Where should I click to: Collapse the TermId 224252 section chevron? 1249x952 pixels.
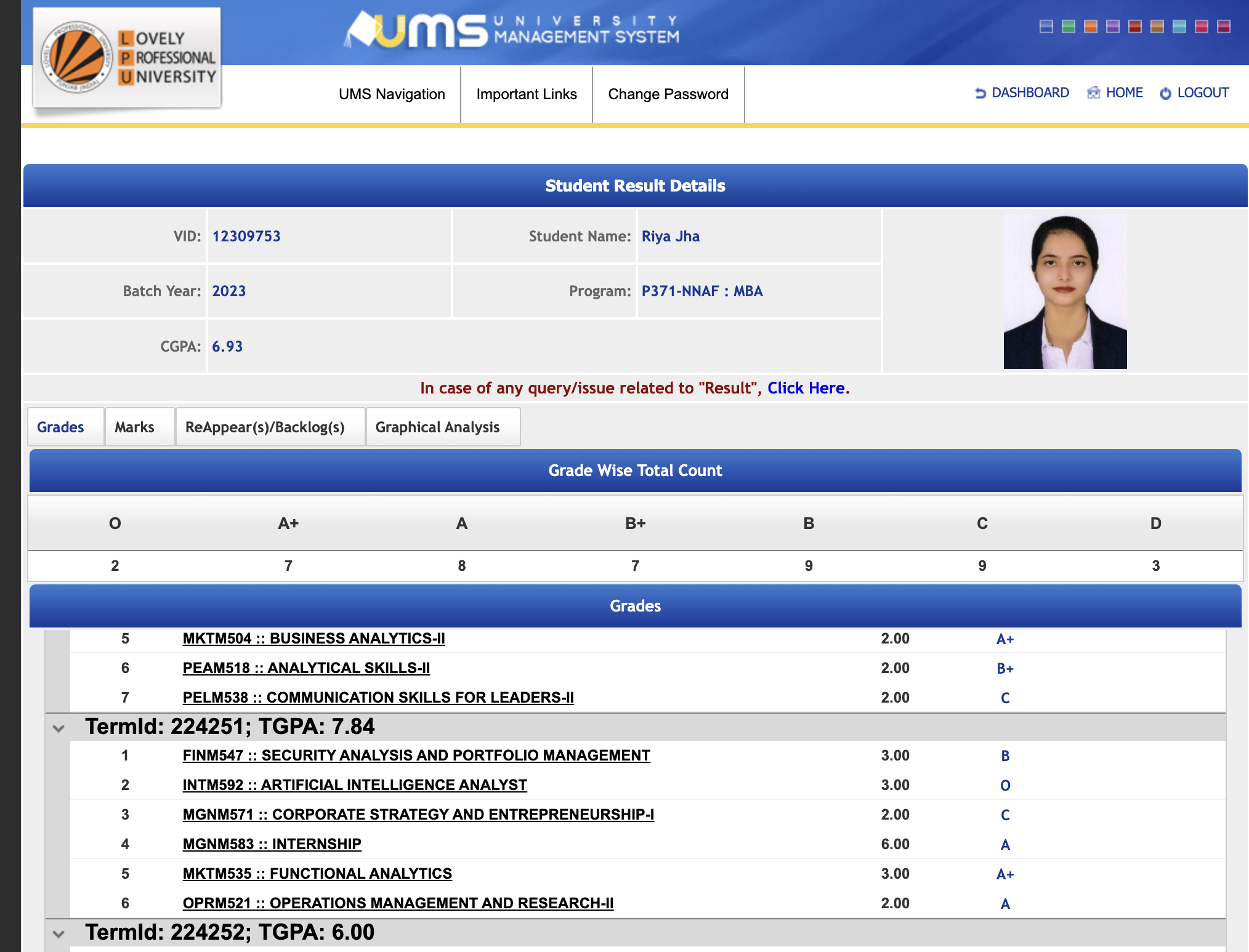point(59,934)
